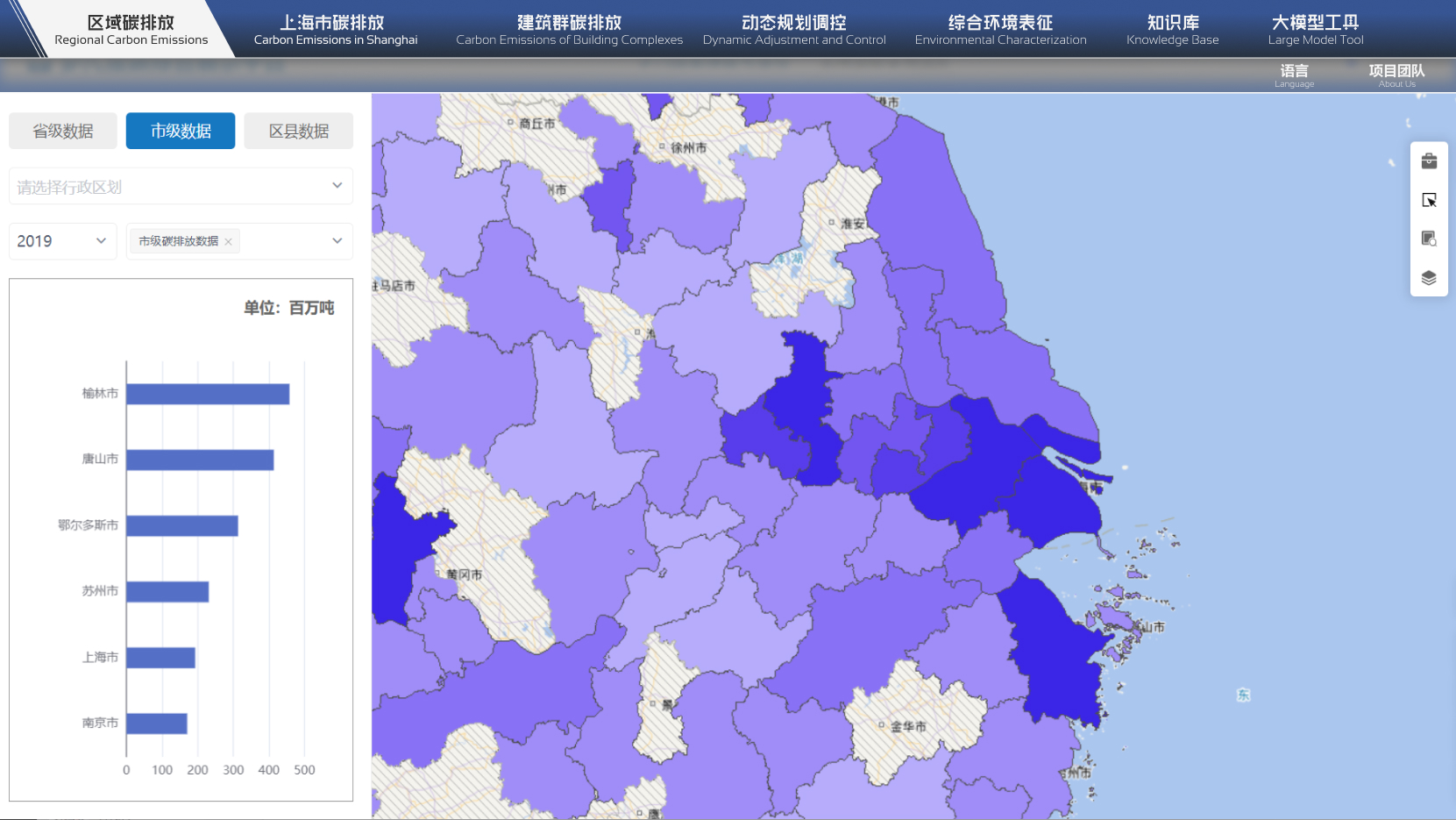Open the 知识库 Knowledge Base tab
The width and height of the screenshot is (1456, 820).
click(1172, 30)
